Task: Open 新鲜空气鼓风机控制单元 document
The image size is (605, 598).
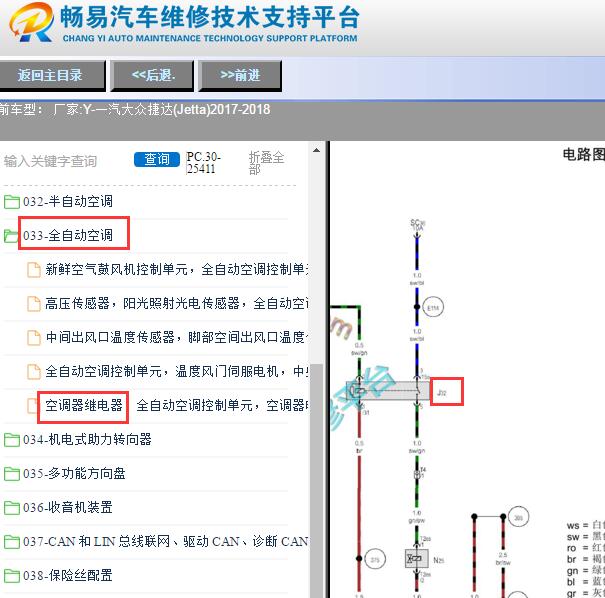Action: 177,269
